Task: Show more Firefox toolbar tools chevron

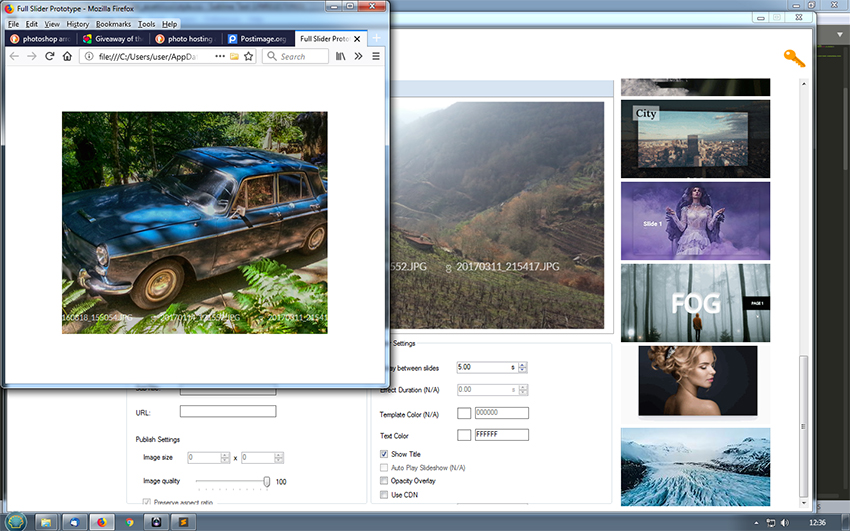Action: [x=358, y=56]
